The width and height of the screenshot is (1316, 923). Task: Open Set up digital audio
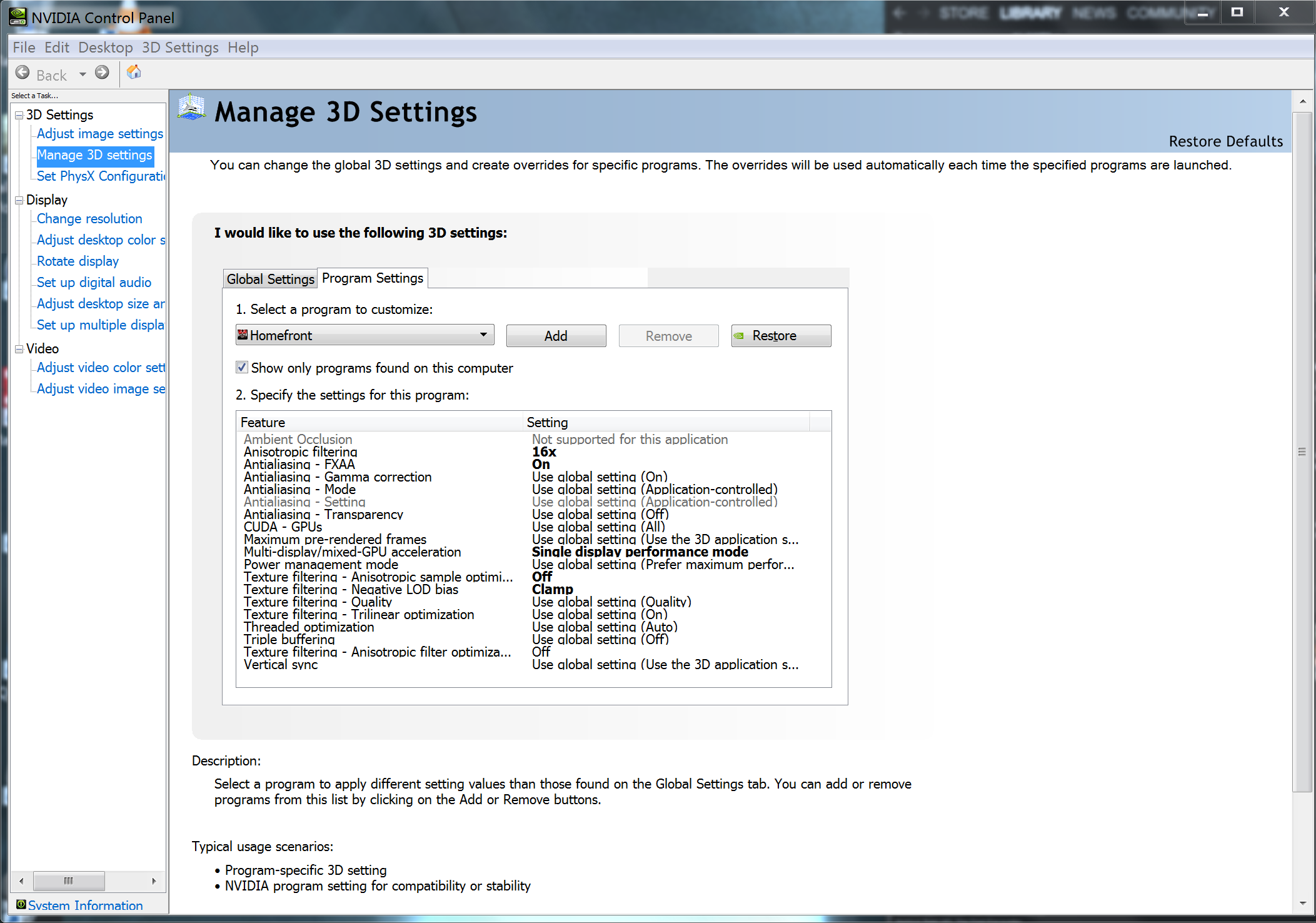(x=94, y=283)
